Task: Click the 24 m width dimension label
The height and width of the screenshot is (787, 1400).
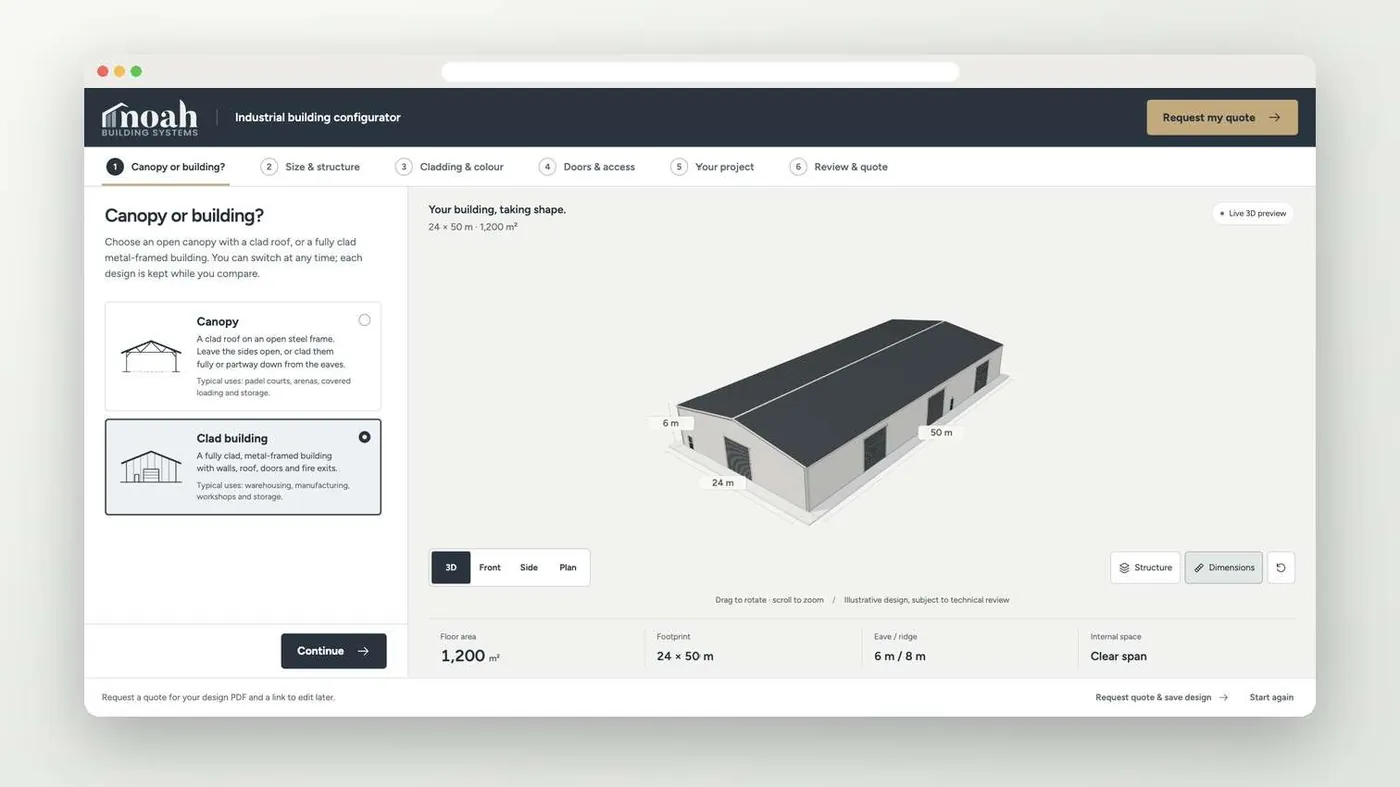Action: coord(723,482)
